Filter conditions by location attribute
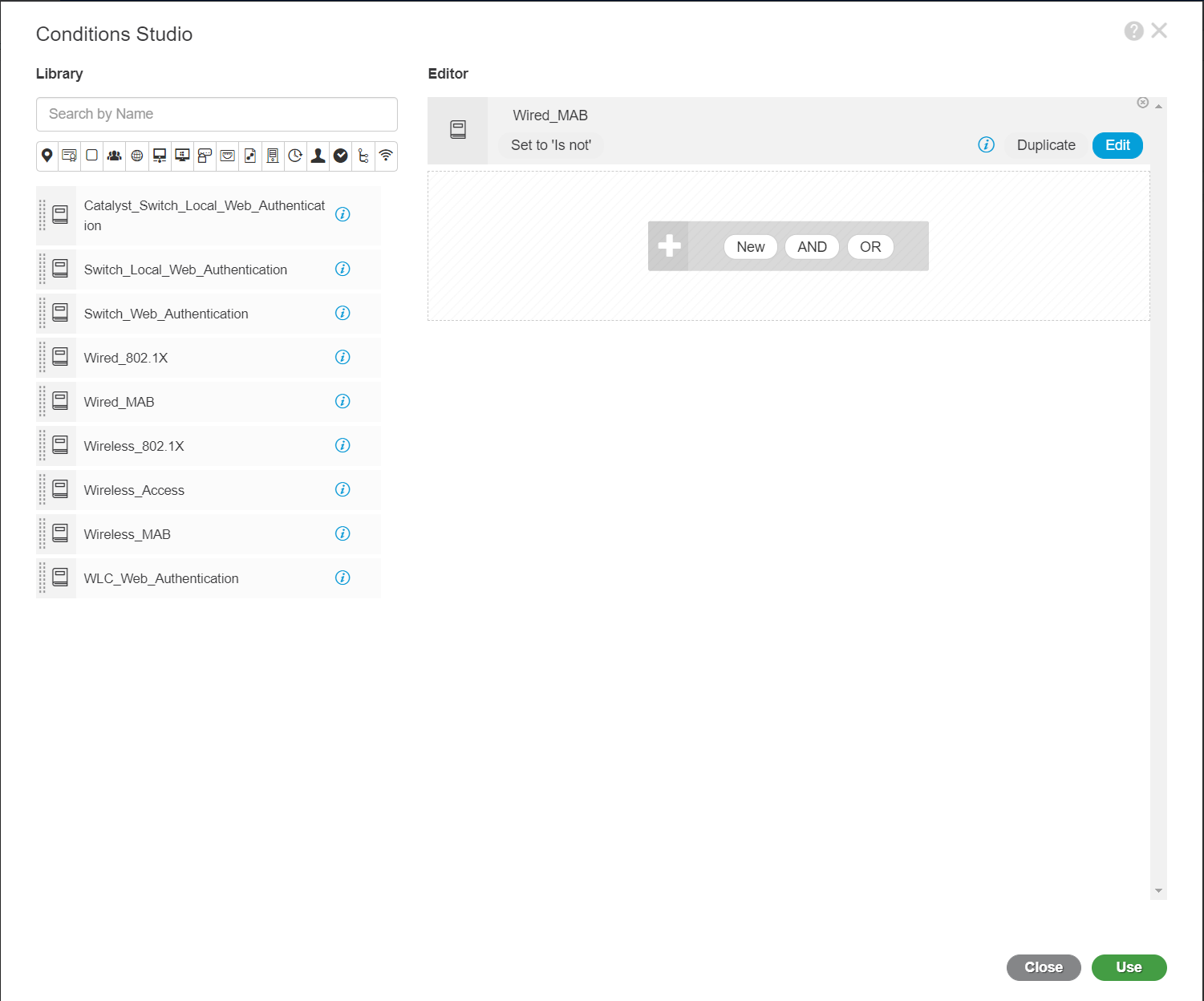 [47, 156]
